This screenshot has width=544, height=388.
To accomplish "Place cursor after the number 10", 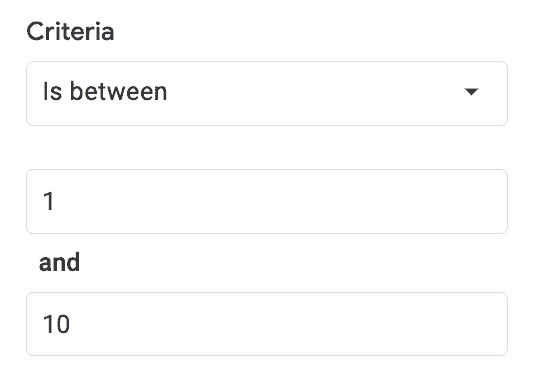I will (x=71, y=324).
